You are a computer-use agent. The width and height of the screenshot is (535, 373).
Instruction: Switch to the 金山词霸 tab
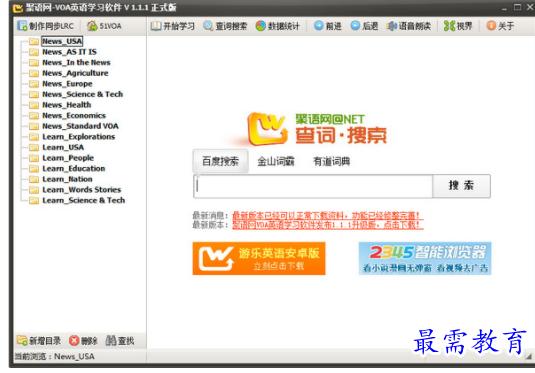click(276, 161)
